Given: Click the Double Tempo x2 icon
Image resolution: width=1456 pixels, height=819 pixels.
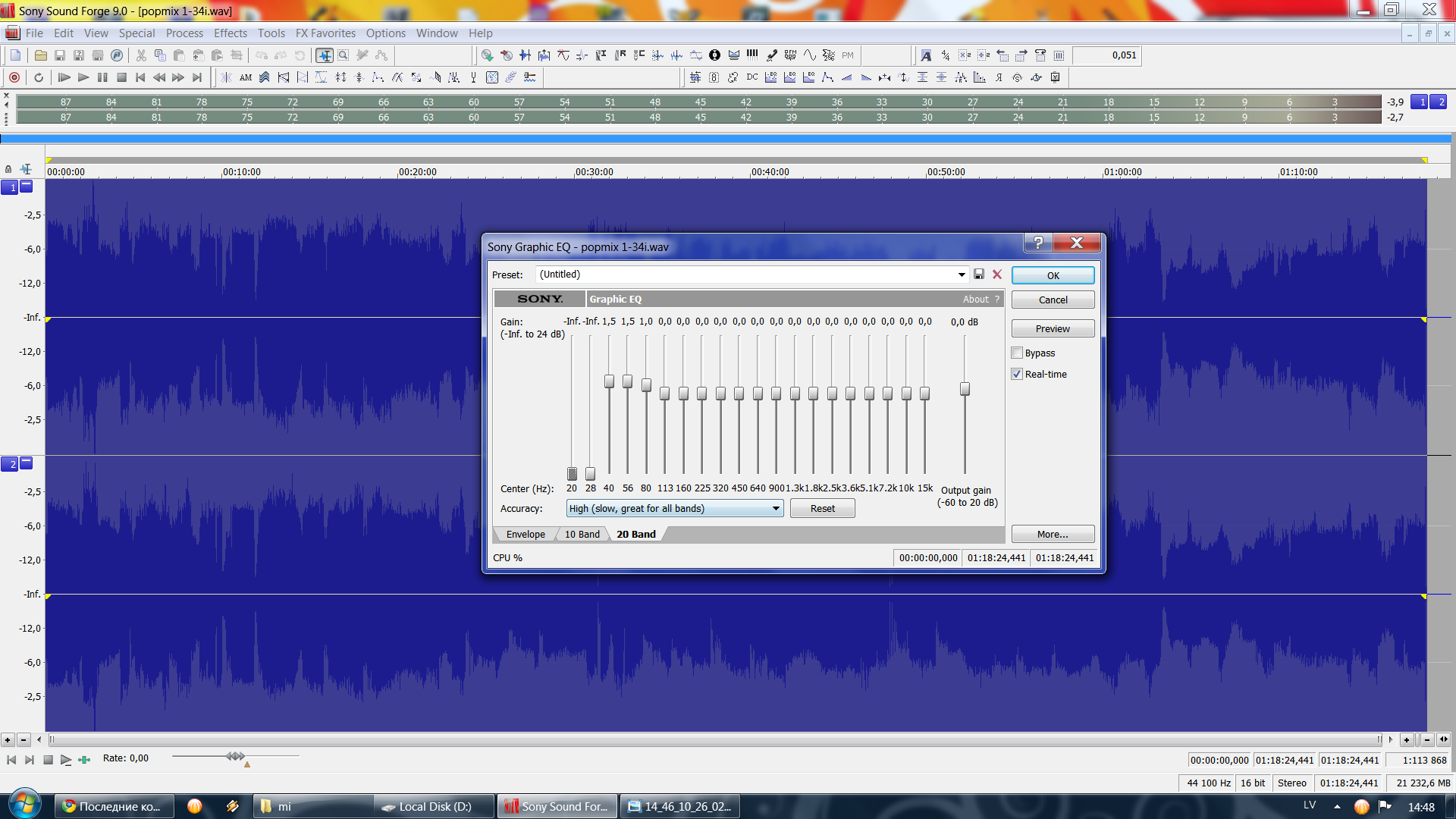Looking at the screenshot, I should 965,55.
